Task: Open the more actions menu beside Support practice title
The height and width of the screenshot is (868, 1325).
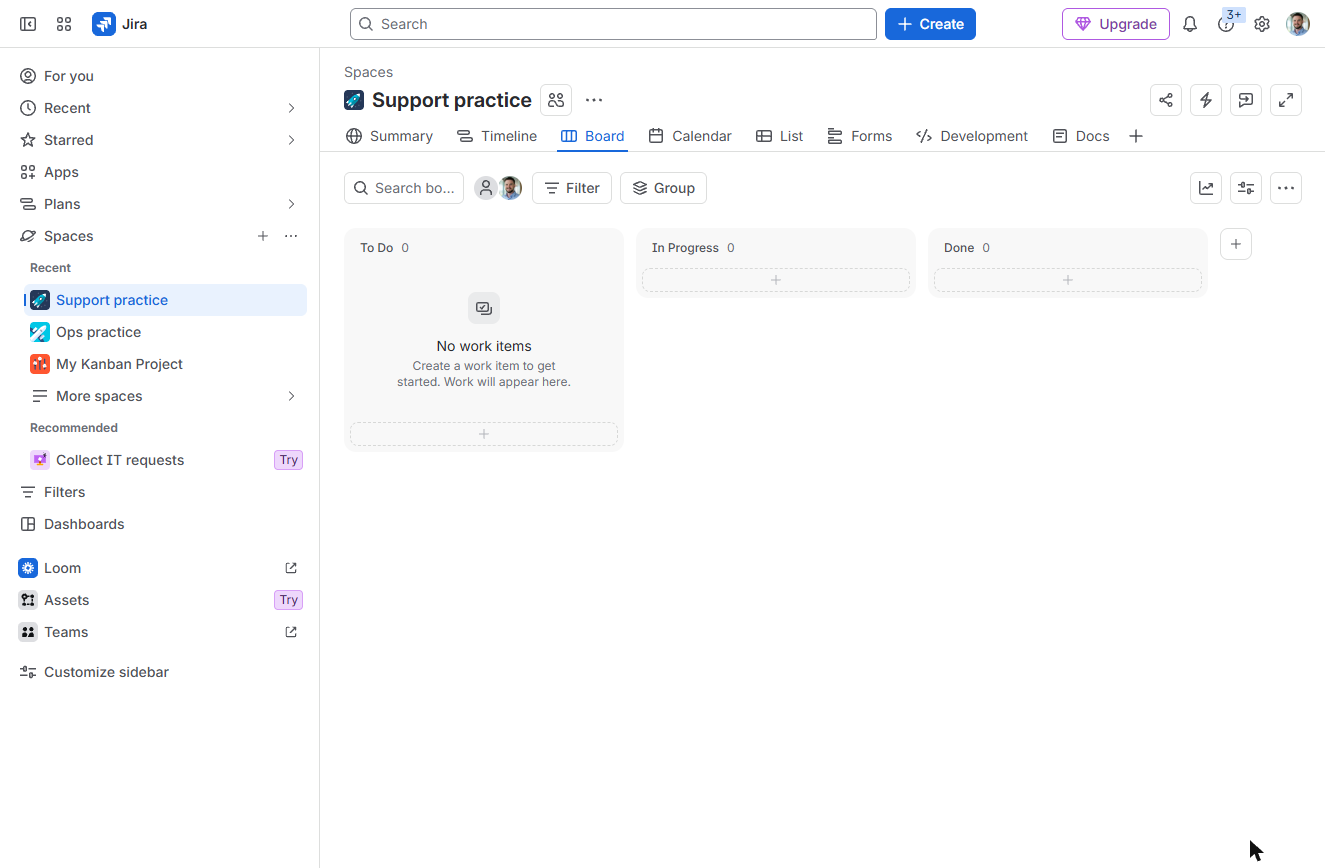Action: [594, 100]
